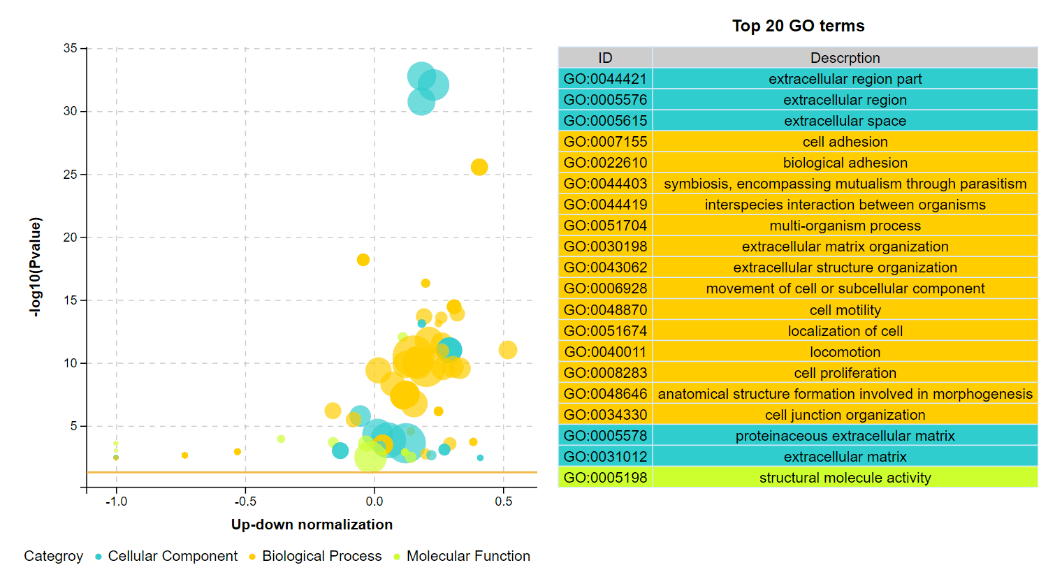Screen dimensions: 1062x586
Task: Click the GO:0034330 cell junction organization row
Action: pos(798,415)
